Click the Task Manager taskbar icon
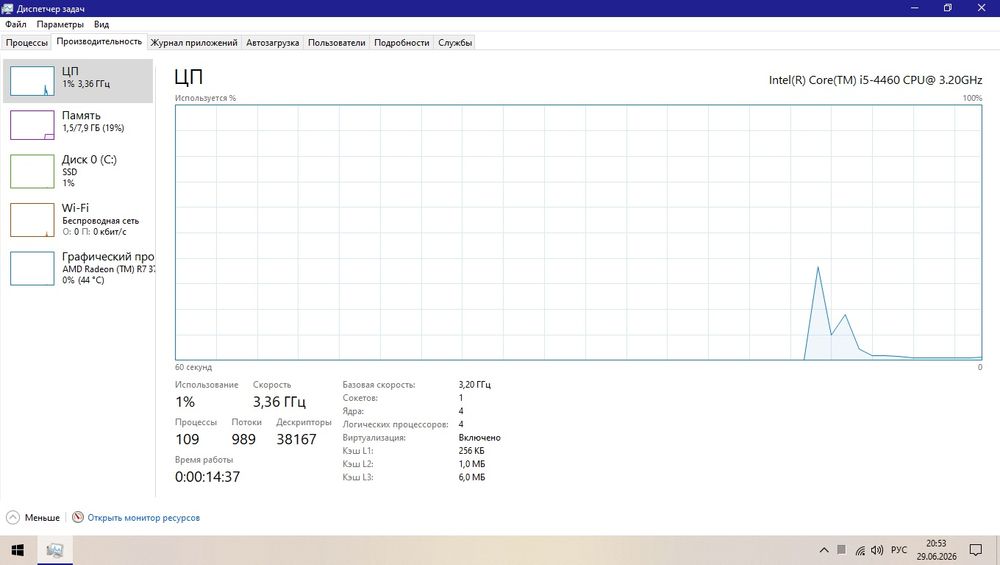This screenshot has height=565, width=1000. [x=55, y=550]
